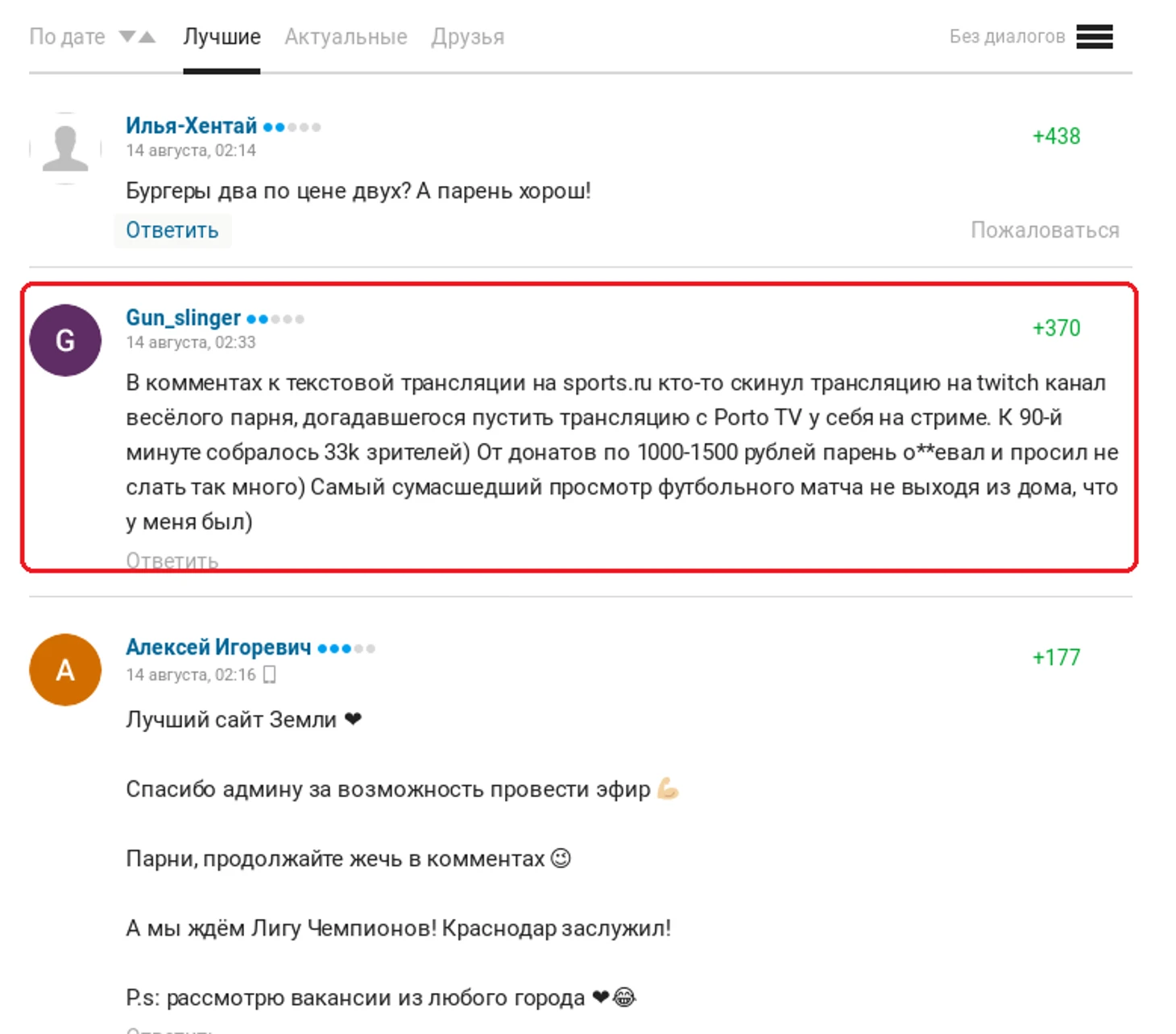Click the mobile device icon near 02:16
This screenshot has width=1176, height=1034.
[270, 674]
